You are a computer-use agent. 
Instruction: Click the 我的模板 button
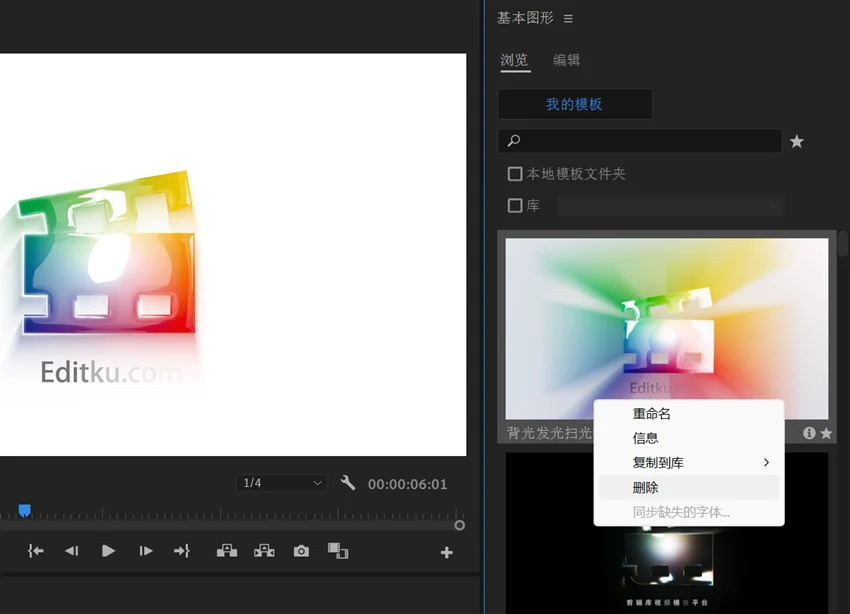click(x=575, y=104)
